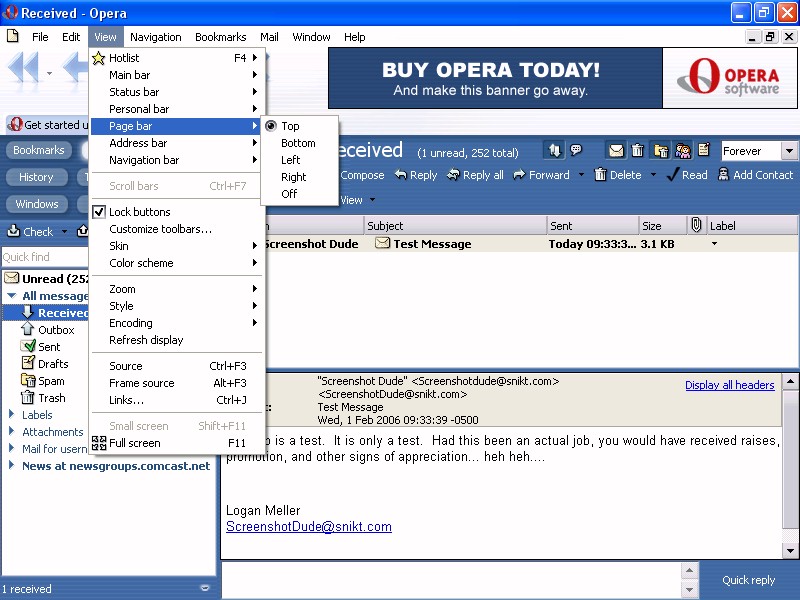Click the attachment paperclip column header

[697, 226]
